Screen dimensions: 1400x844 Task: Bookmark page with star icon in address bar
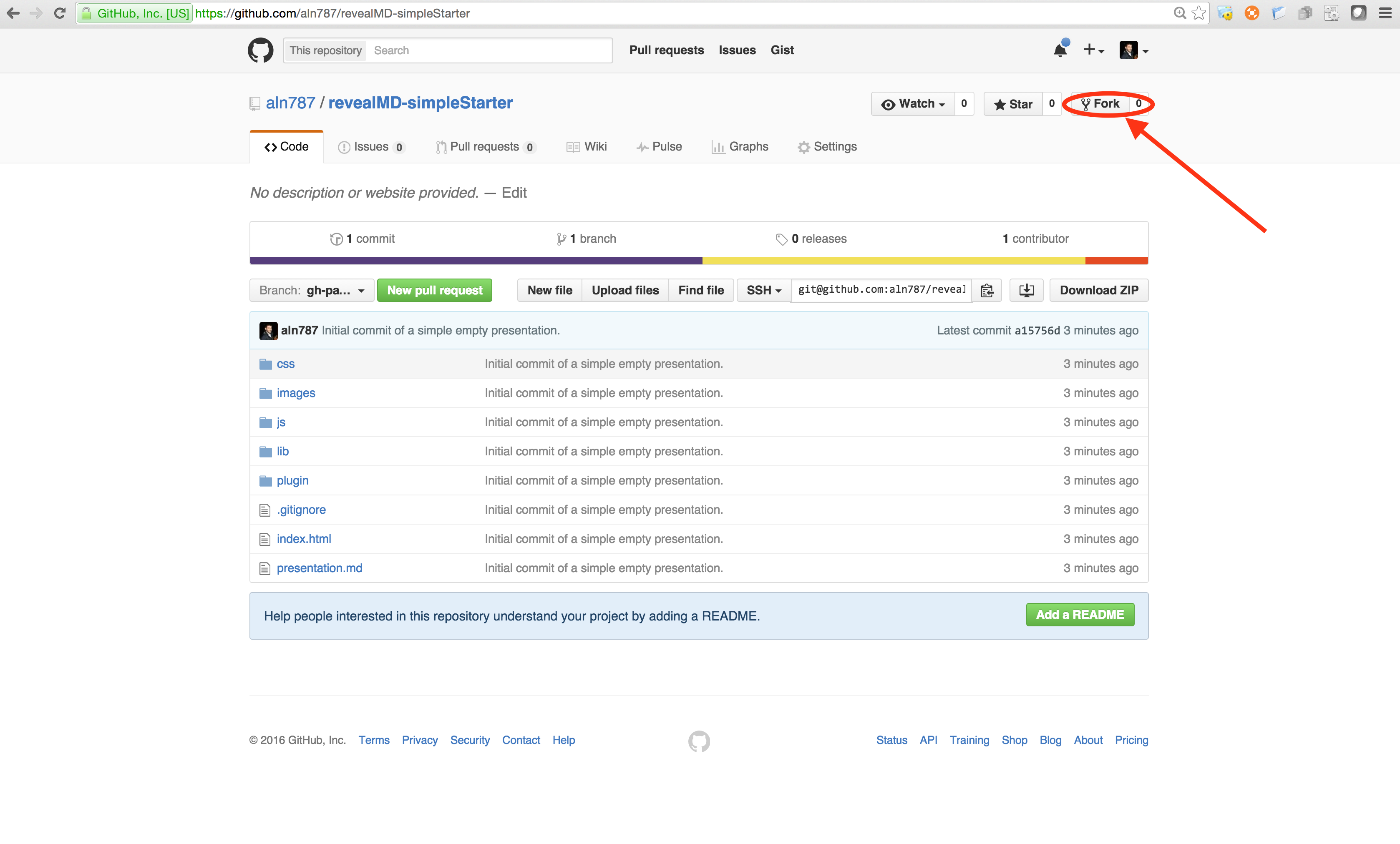[x=1199, y=13]
